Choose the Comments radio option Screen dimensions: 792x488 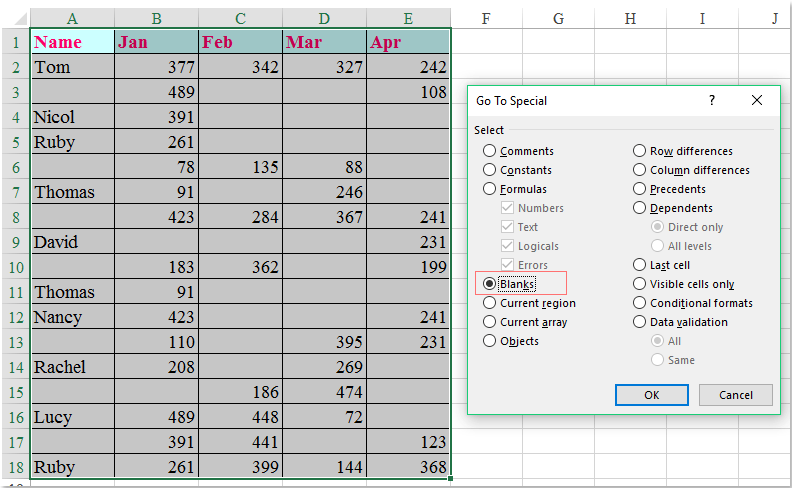coord(490,151)
